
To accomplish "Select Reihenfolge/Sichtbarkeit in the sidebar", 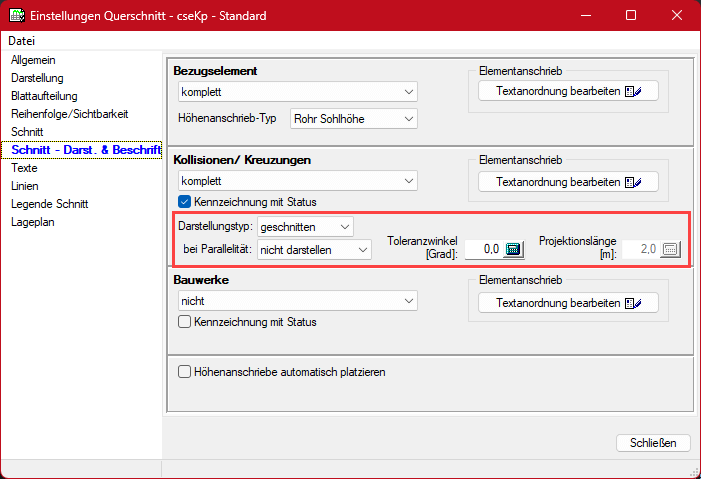I will [x=69, y=114].
